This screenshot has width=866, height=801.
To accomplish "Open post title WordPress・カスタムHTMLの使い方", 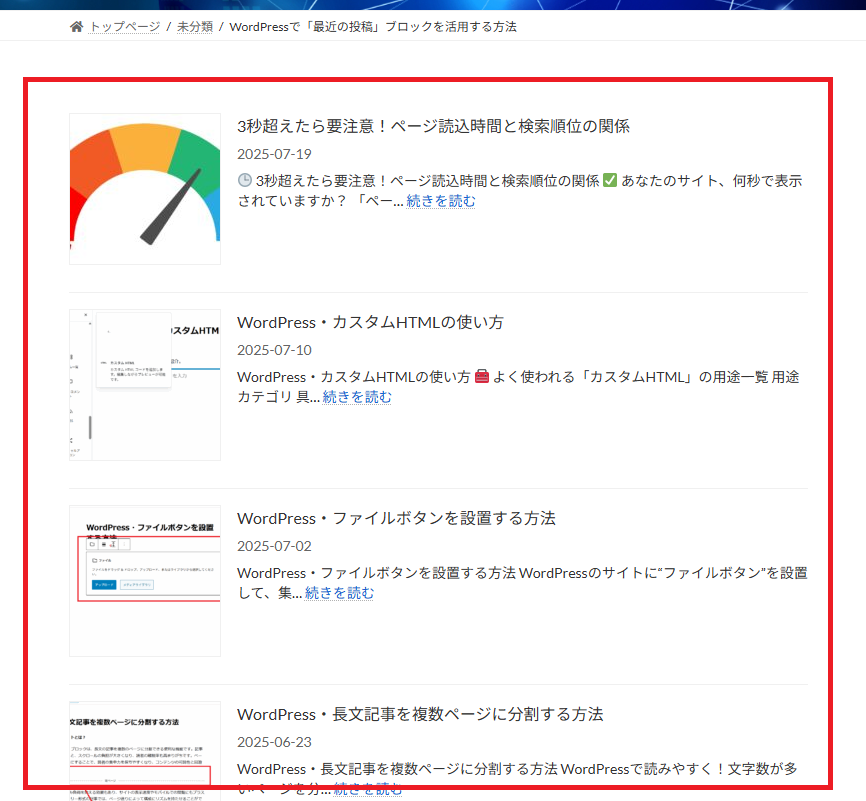I will [371, 322].
